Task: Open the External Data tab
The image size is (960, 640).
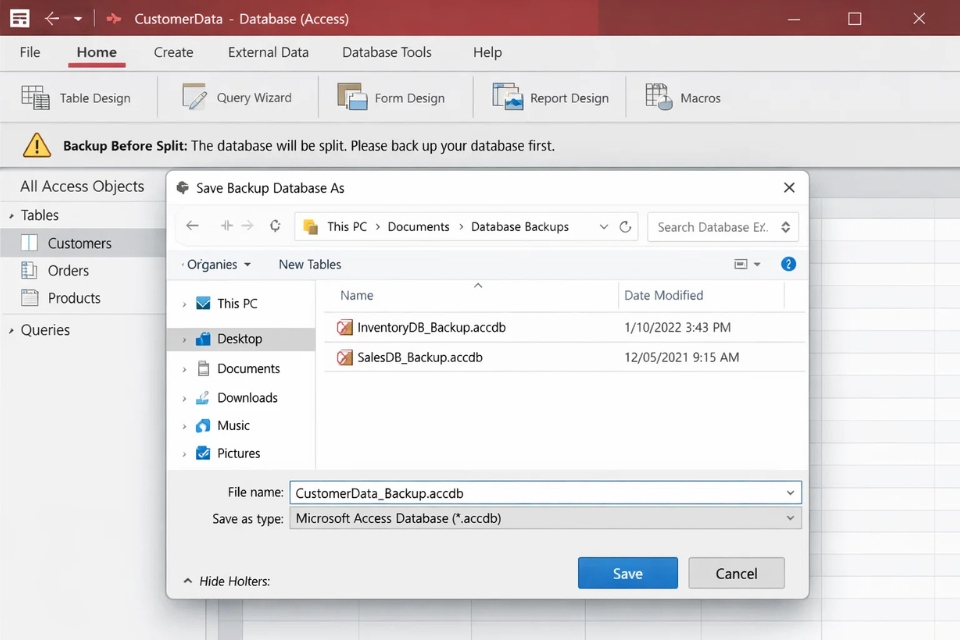Action: point(268,52)
